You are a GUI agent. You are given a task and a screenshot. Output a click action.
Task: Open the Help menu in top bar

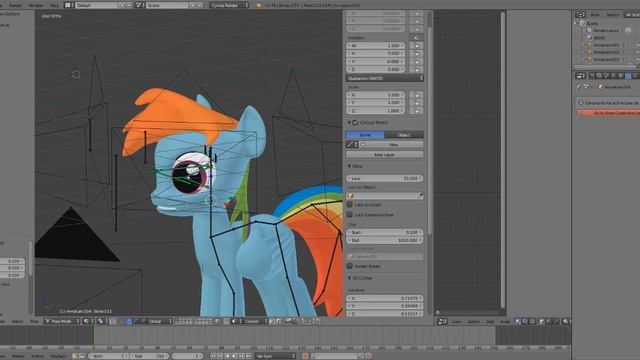click(54, 5)
